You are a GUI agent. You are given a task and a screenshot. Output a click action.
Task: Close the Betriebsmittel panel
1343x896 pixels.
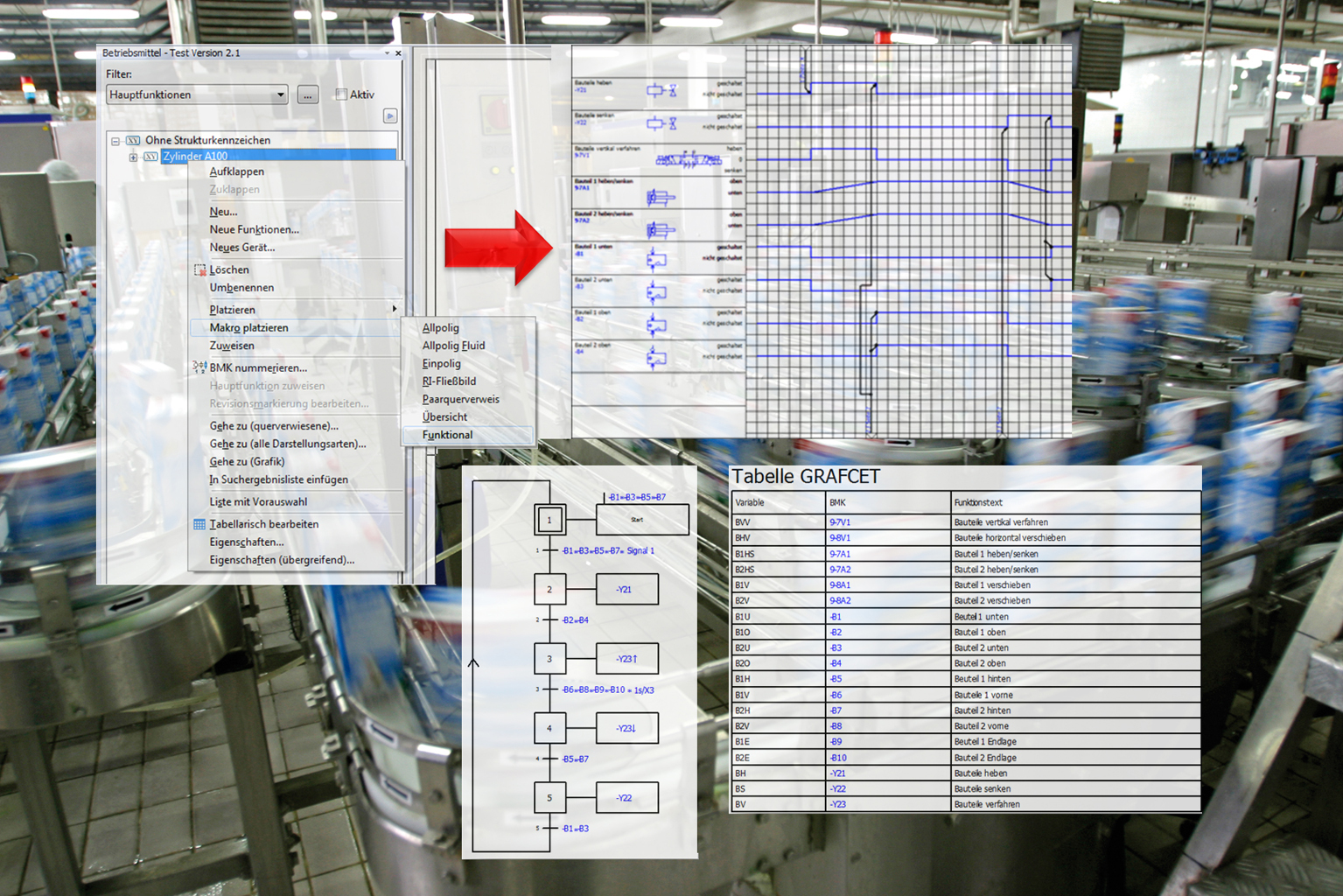click(399, 53)
